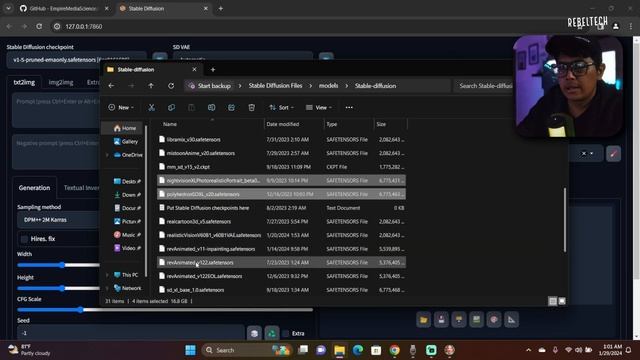Click the Delete trash icon in File Explorer
This screenshot has width=640, height=360.
click(251, 107)
